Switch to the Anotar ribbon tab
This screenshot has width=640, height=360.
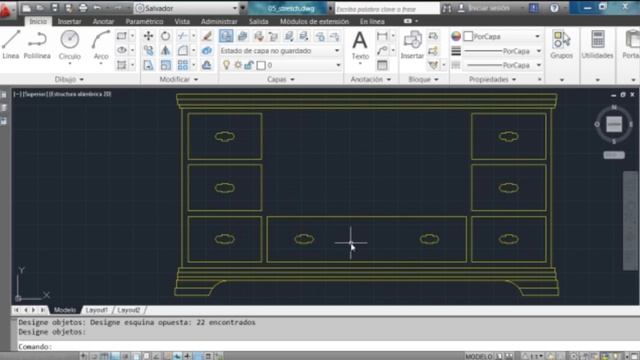coord(103,21)
